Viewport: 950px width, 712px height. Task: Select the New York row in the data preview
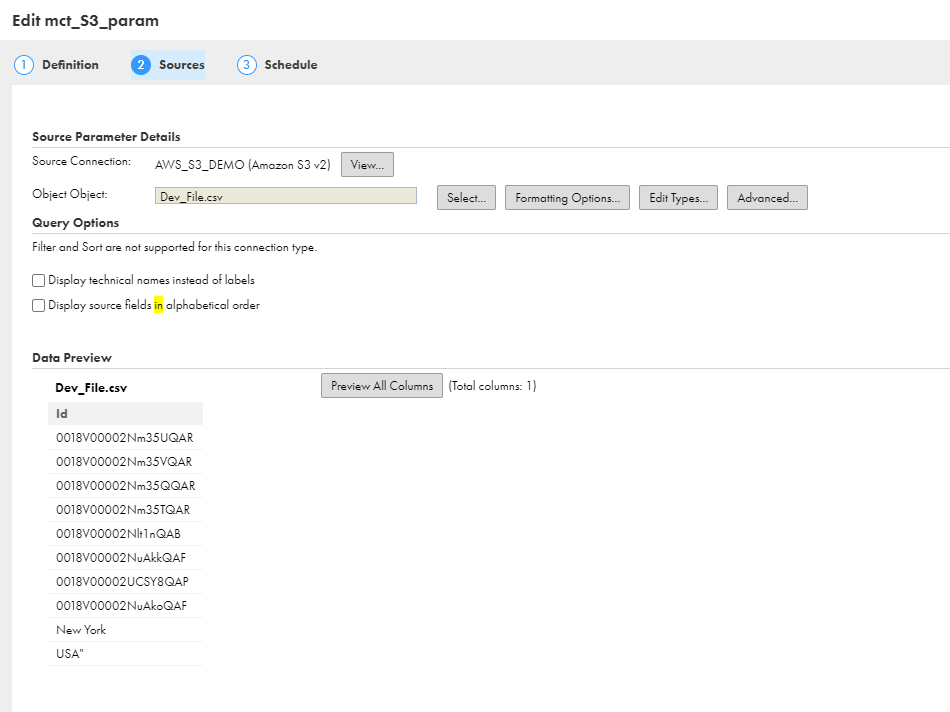(x=125, y=630)
